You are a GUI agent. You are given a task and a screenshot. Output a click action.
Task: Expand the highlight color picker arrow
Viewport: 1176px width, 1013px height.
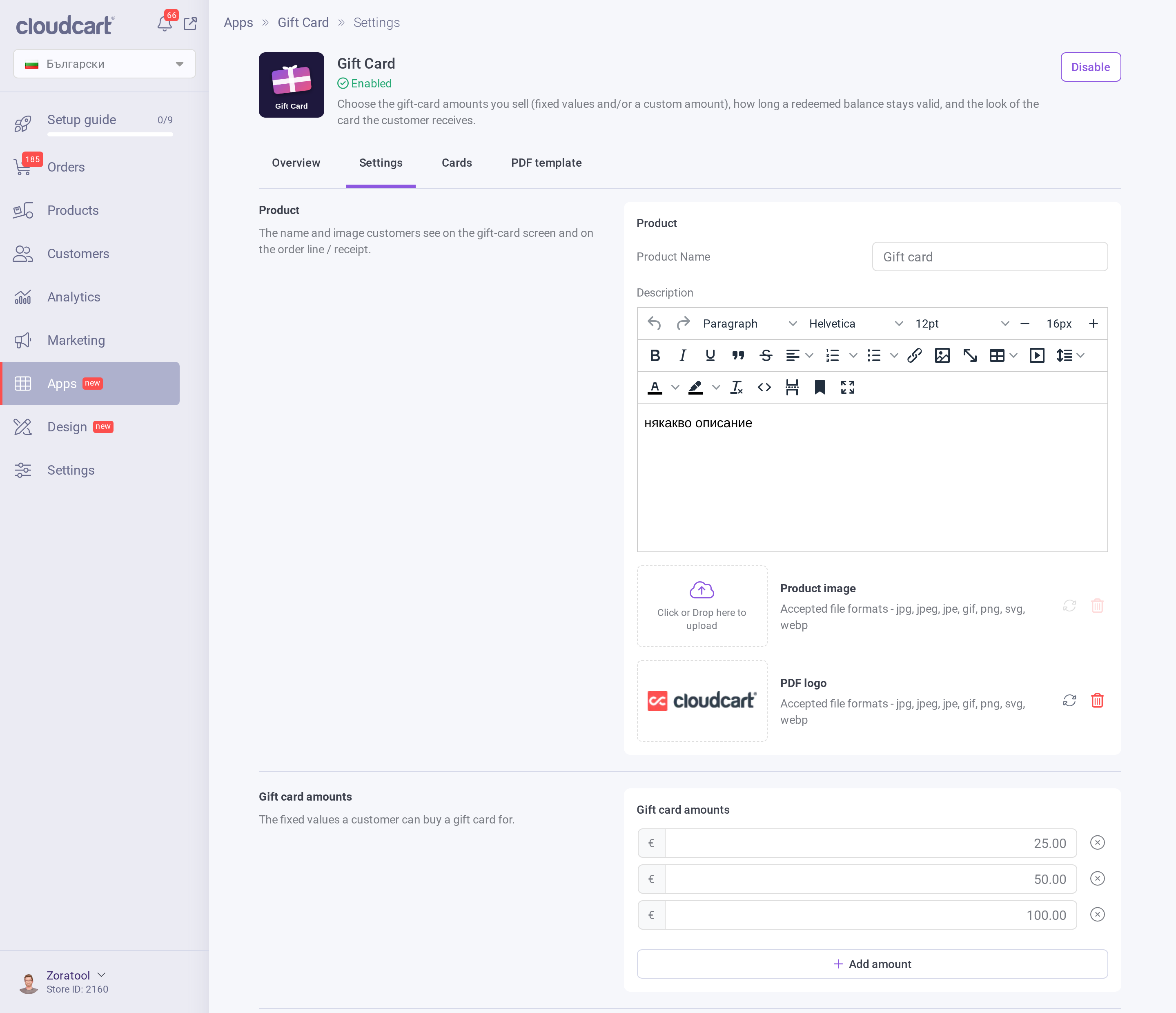(x=716, y=387)
